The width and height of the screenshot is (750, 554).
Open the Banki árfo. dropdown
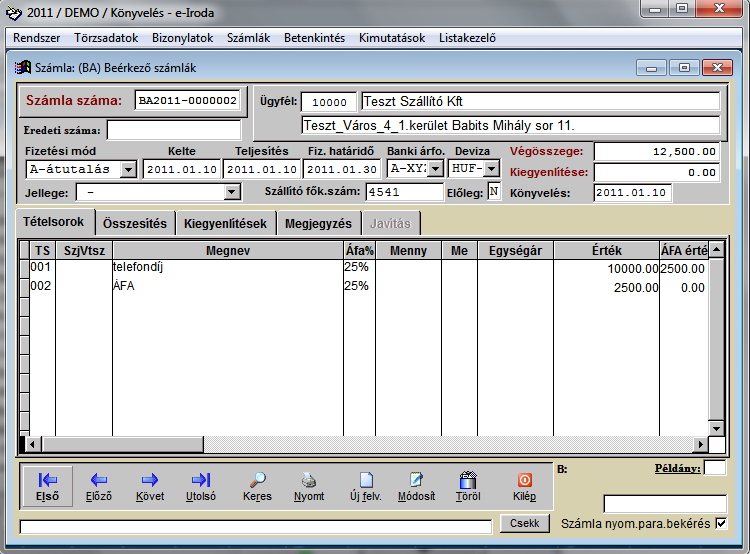pyautogui.click(x=435, y=170)
